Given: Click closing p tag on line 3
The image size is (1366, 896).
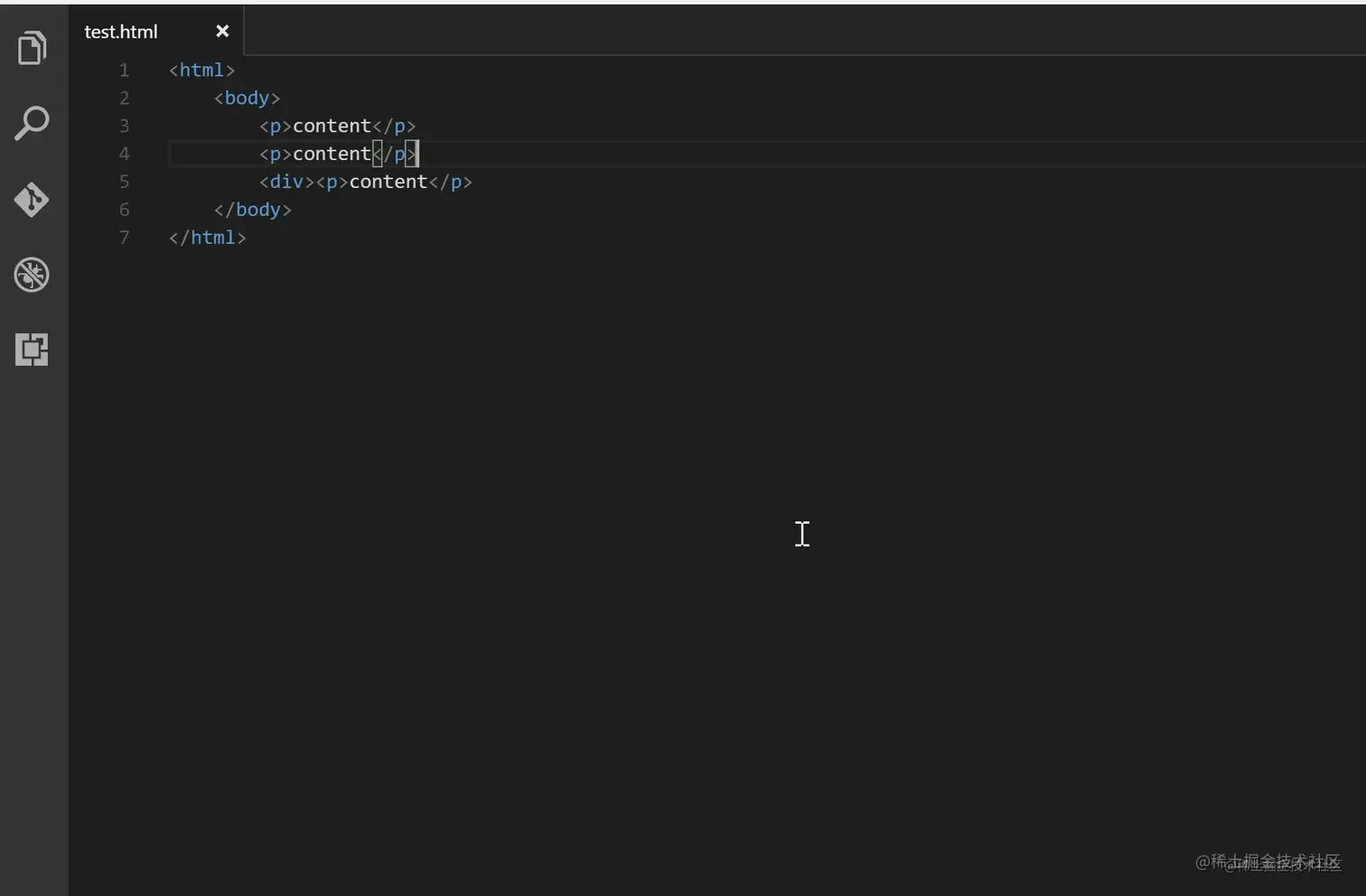Looking at the screenshot, I should 394,126.
